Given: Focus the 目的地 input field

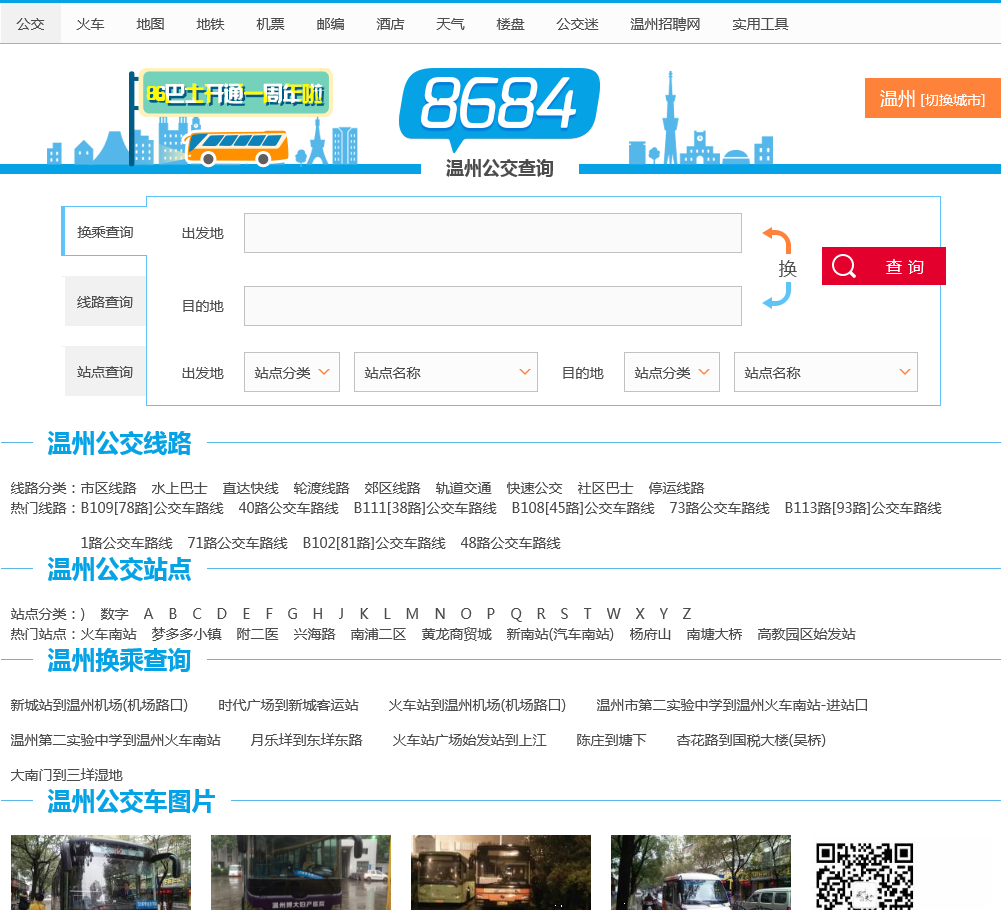Looking at the screenshot, I should [492, 305].
